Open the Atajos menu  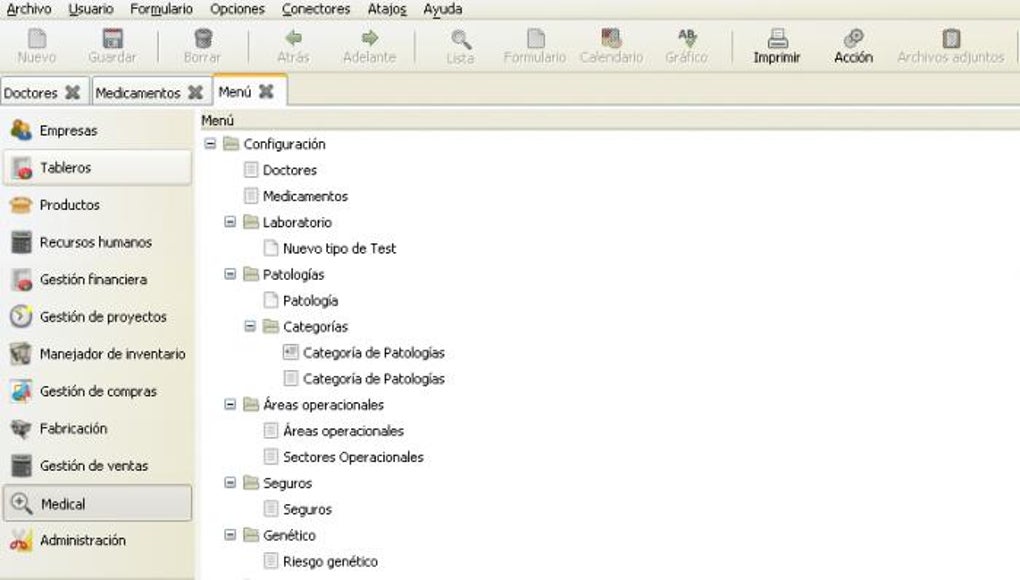[x=387, y=9]
